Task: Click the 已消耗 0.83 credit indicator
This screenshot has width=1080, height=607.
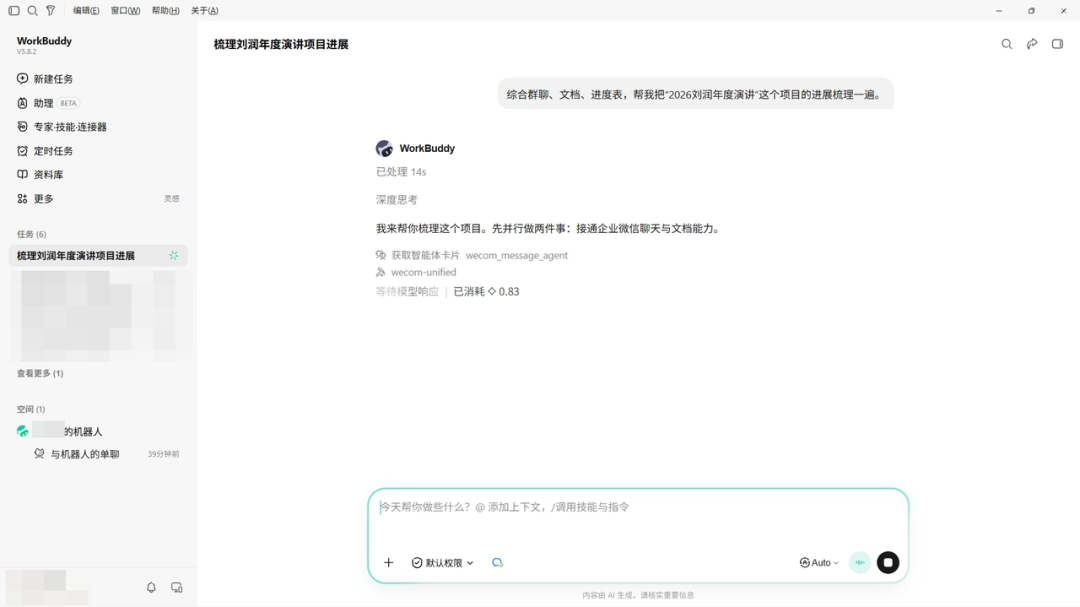Action: pyautogui.click(x=486, y=291)
